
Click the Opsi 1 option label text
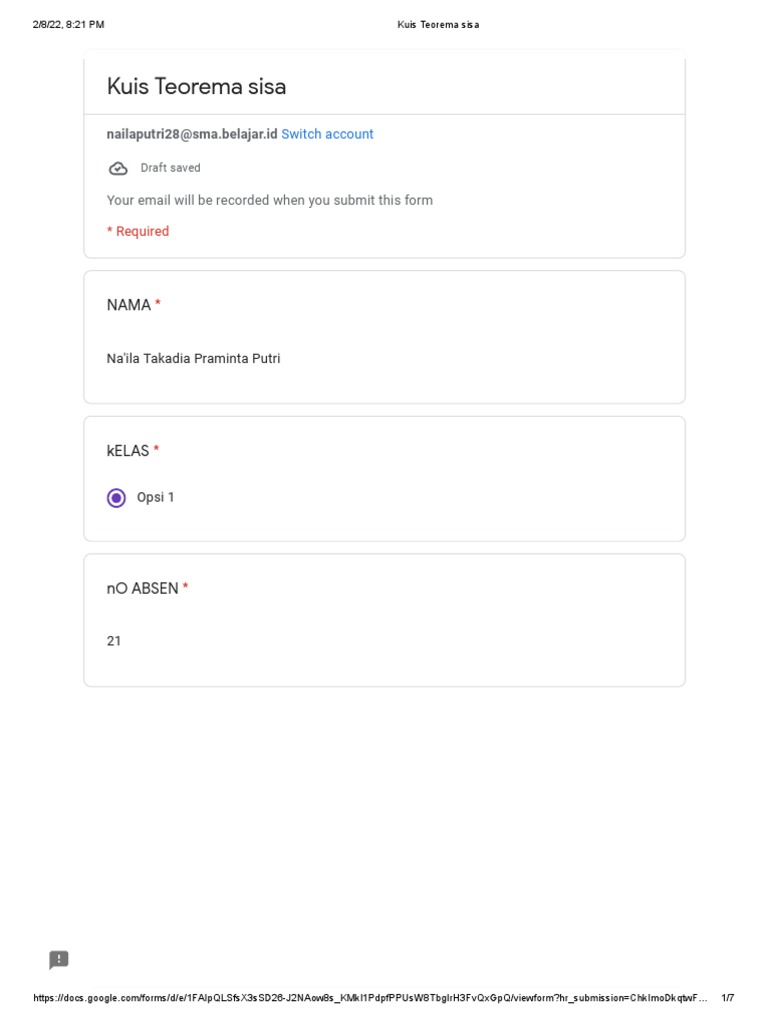[156, 497]
